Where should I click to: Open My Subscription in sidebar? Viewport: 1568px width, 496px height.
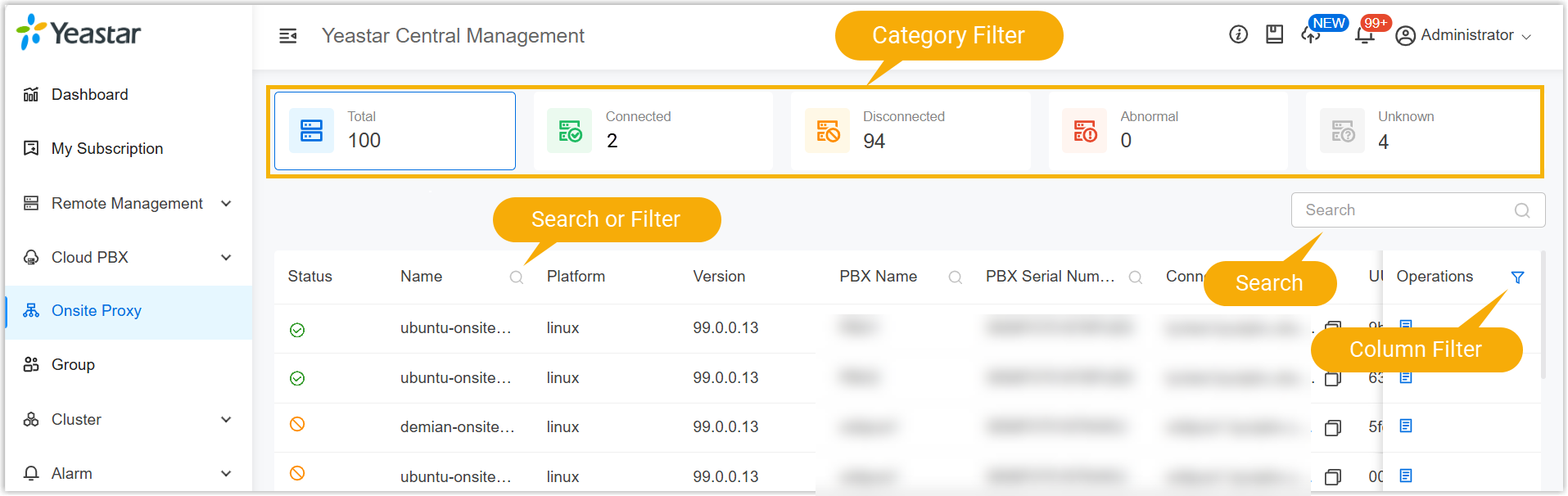[x=106, y=148]
